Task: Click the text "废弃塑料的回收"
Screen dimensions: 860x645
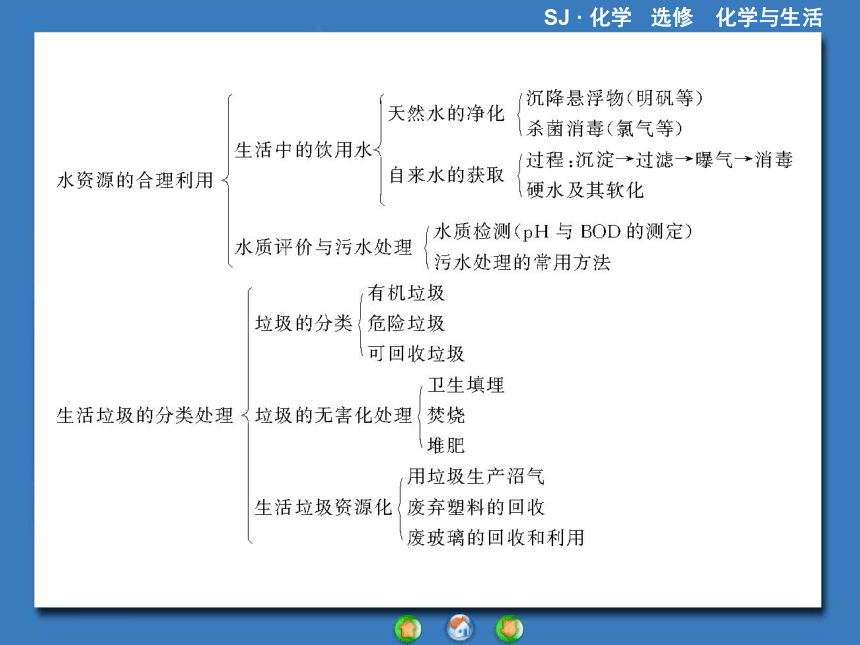Action: (x=476, y=507)
